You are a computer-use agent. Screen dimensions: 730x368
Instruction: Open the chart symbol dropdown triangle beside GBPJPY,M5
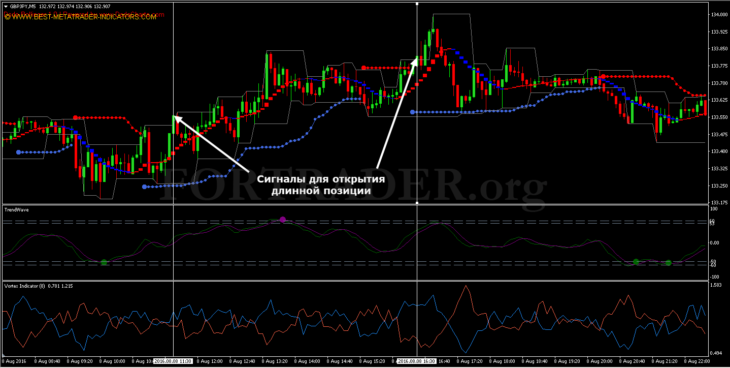click(5, 6)
